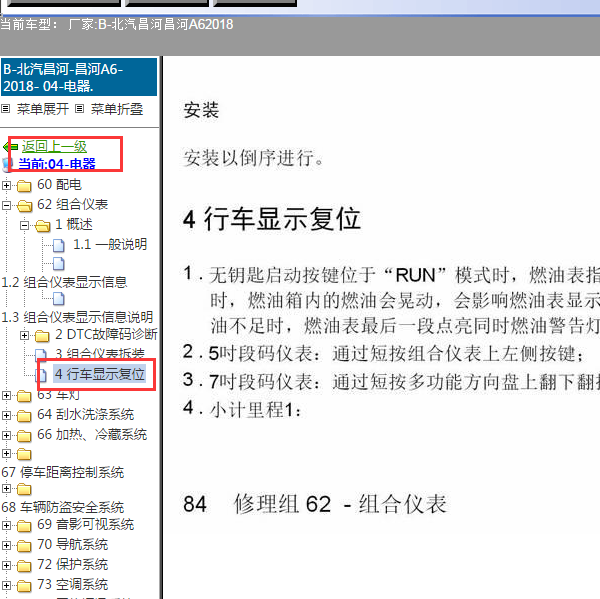Viewport: 600px width, 599px height.
Task: Expand the 69 音影可视系统 folder
Action: [6, 526]
